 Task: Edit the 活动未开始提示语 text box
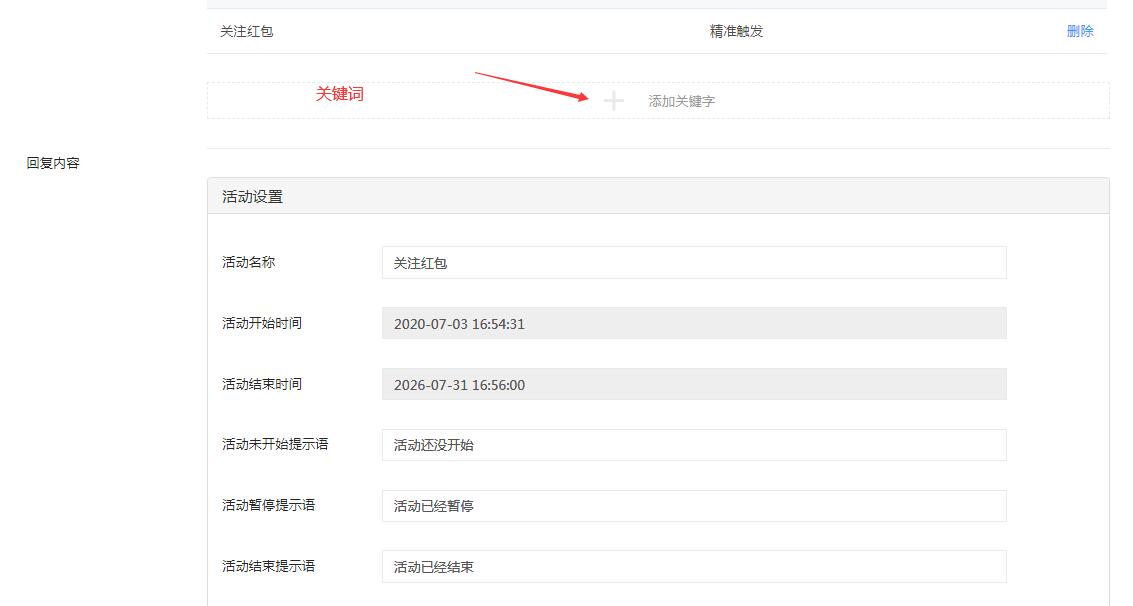click(x=693, y=445)
